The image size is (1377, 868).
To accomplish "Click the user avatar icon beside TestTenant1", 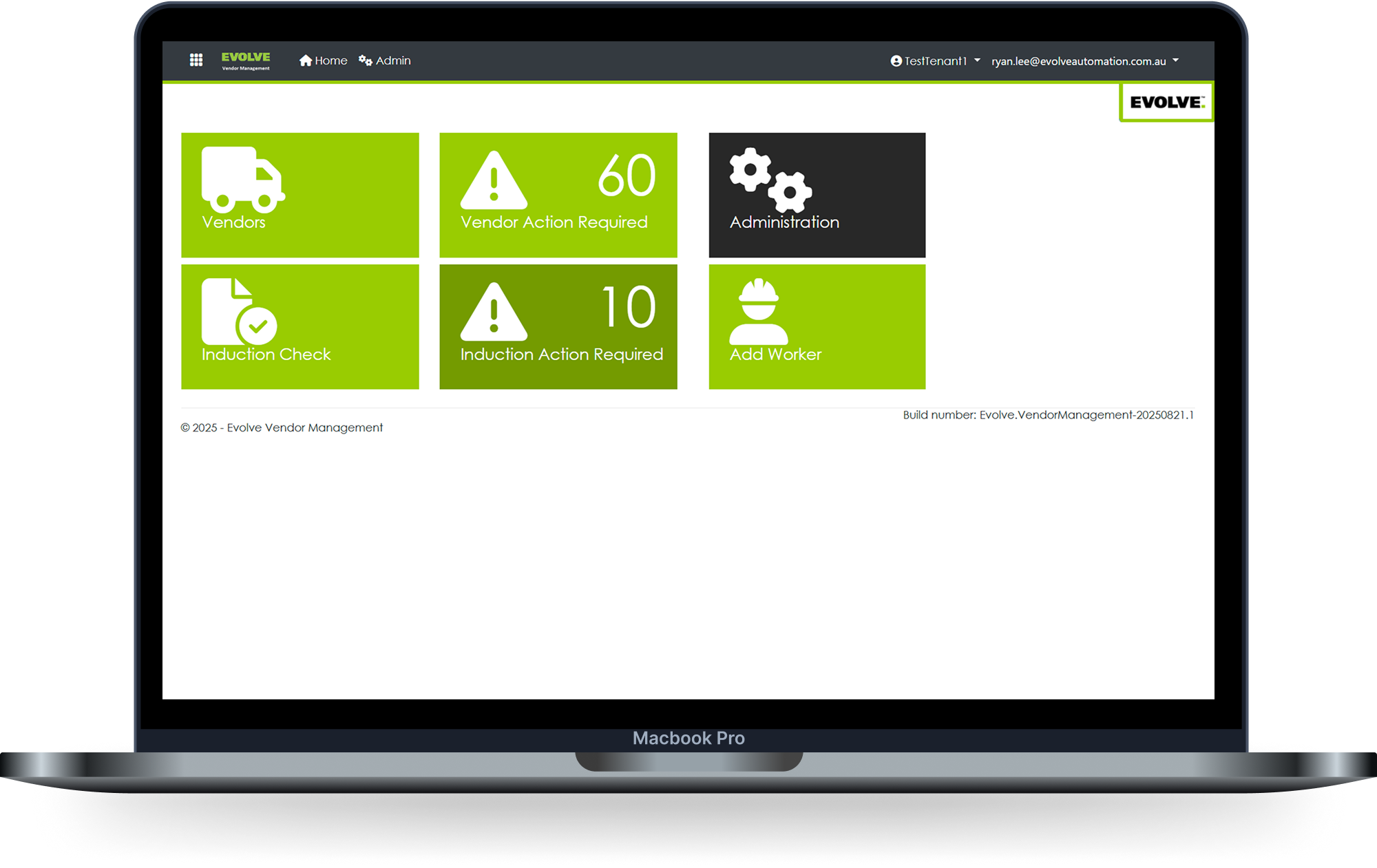I will (x=896, y=61).
